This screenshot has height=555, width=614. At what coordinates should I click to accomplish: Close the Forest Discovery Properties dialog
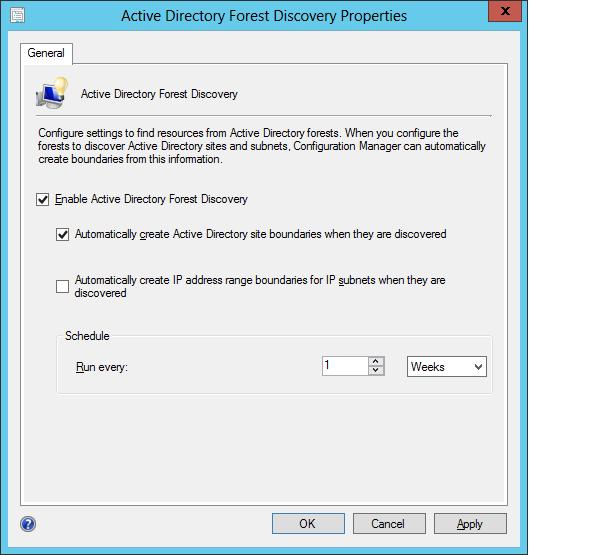(505, 11)
